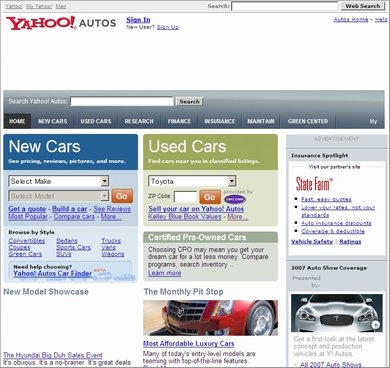The image size is (390, 368).
Task: Browse Green Cars style link
Action: (25, 254)
